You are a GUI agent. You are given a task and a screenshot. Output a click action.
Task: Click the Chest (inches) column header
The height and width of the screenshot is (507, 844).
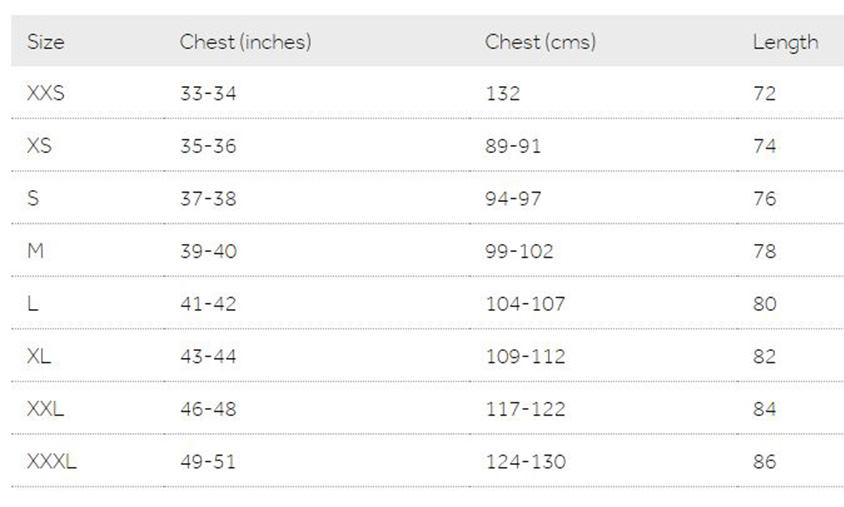(x=245, y=42)
